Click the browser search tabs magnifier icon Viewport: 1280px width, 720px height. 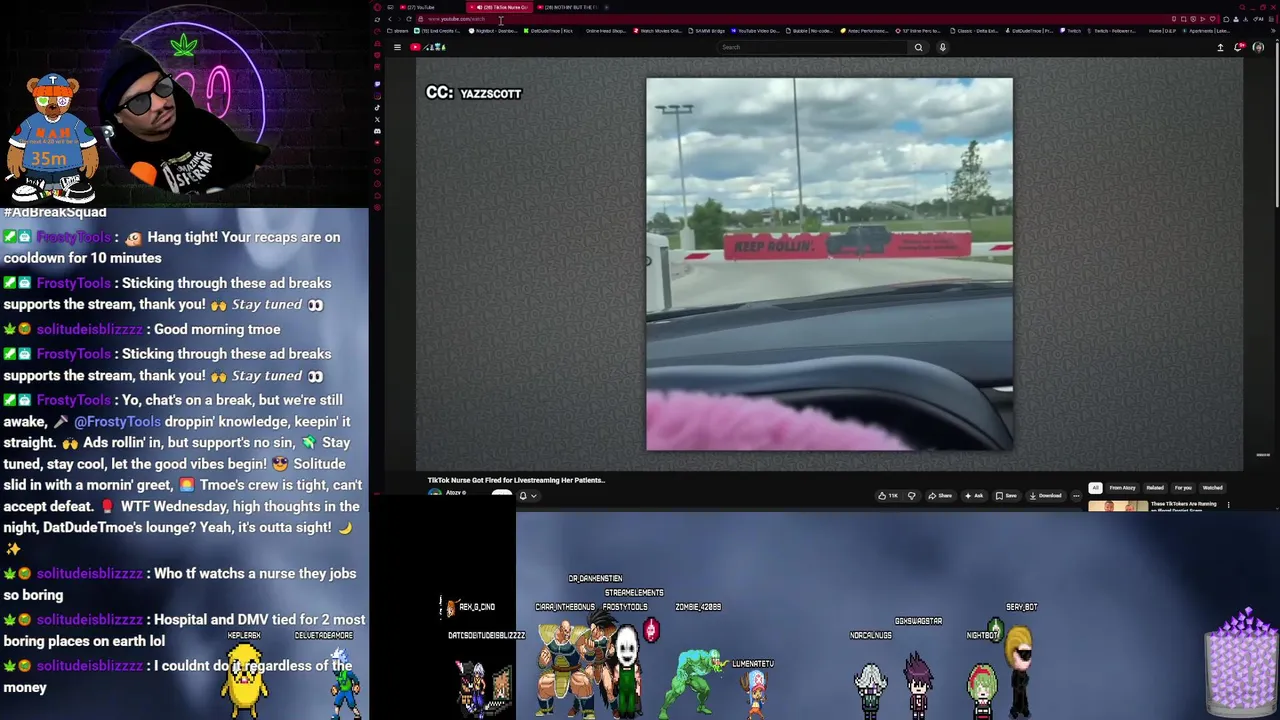[x=1242, y=7]
